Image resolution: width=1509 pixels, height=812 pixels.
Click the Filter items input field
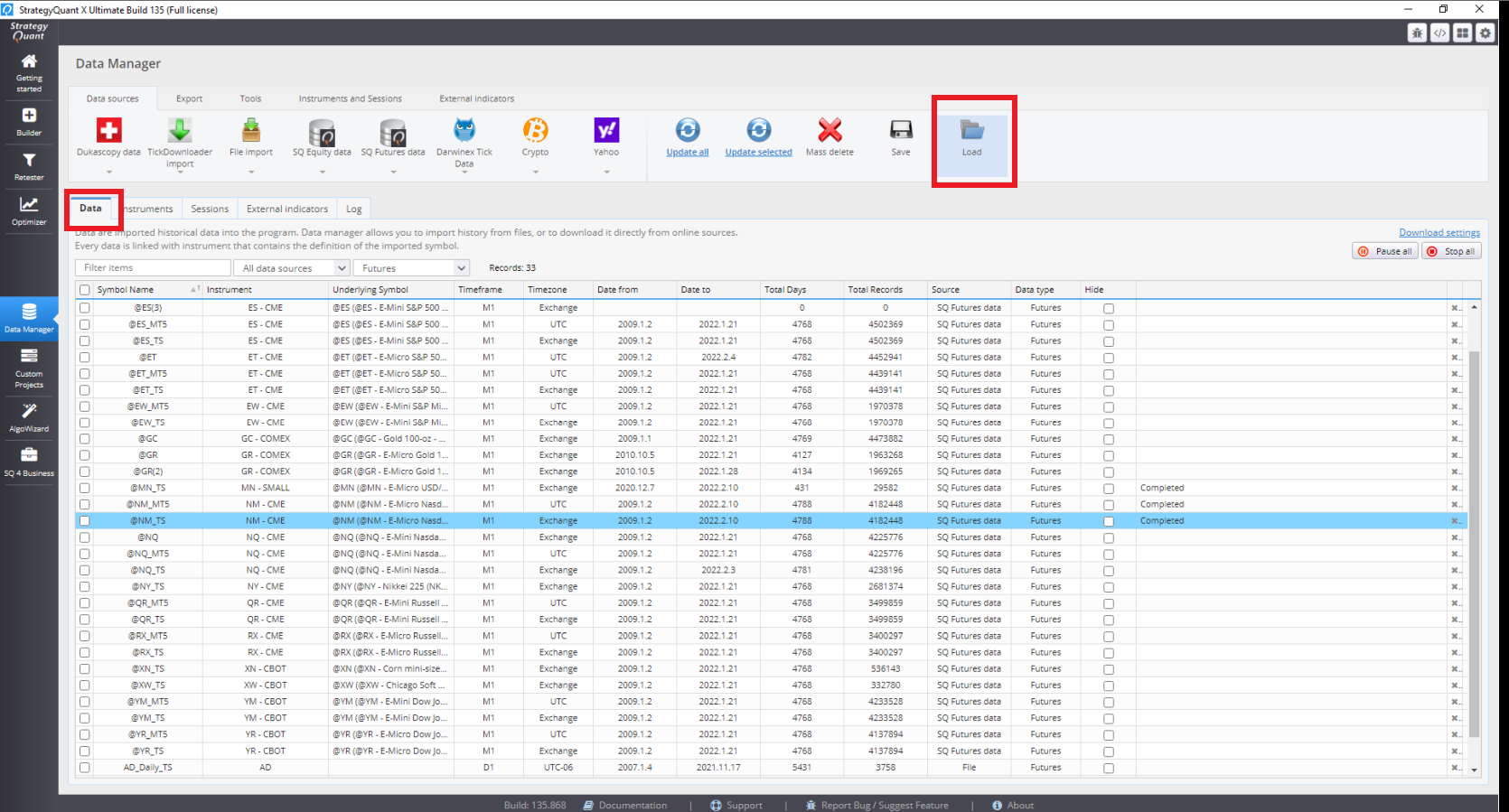[153, 268]
